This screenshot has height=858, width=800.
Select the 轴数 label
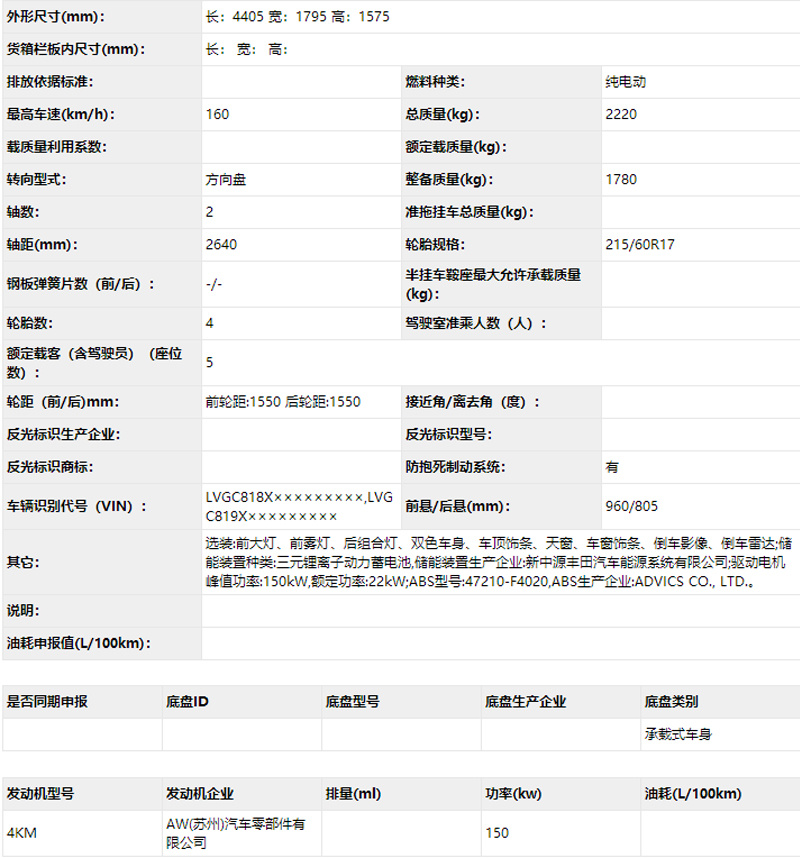point(22,212)
